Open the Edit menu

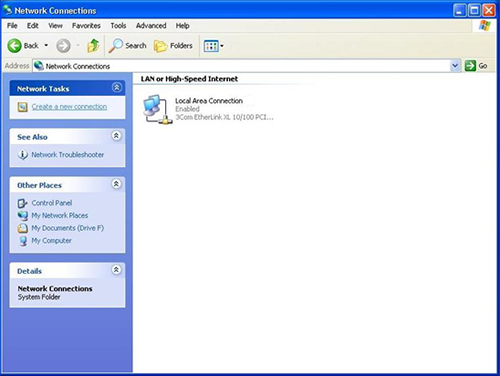tap(33, 26)
